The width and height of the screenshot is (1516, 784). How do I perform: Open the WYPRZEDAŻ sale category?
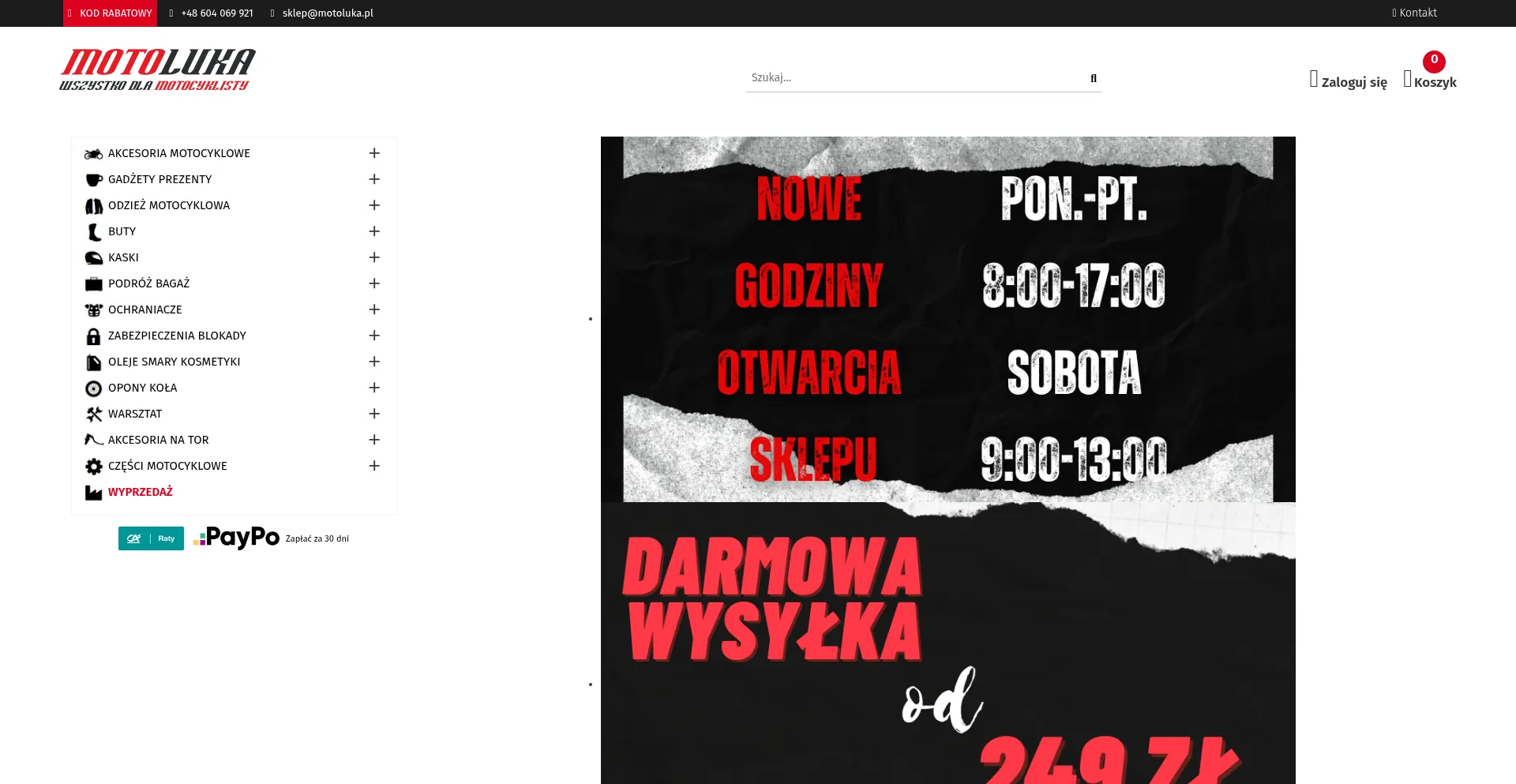[141, 492]
